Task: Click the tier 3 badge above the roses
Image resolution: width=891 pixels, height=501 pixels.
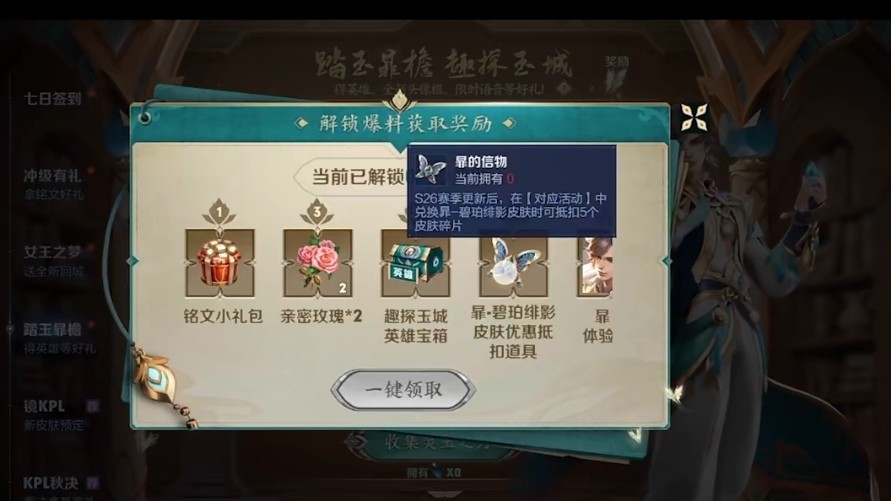Action: [x=317, y=212]
